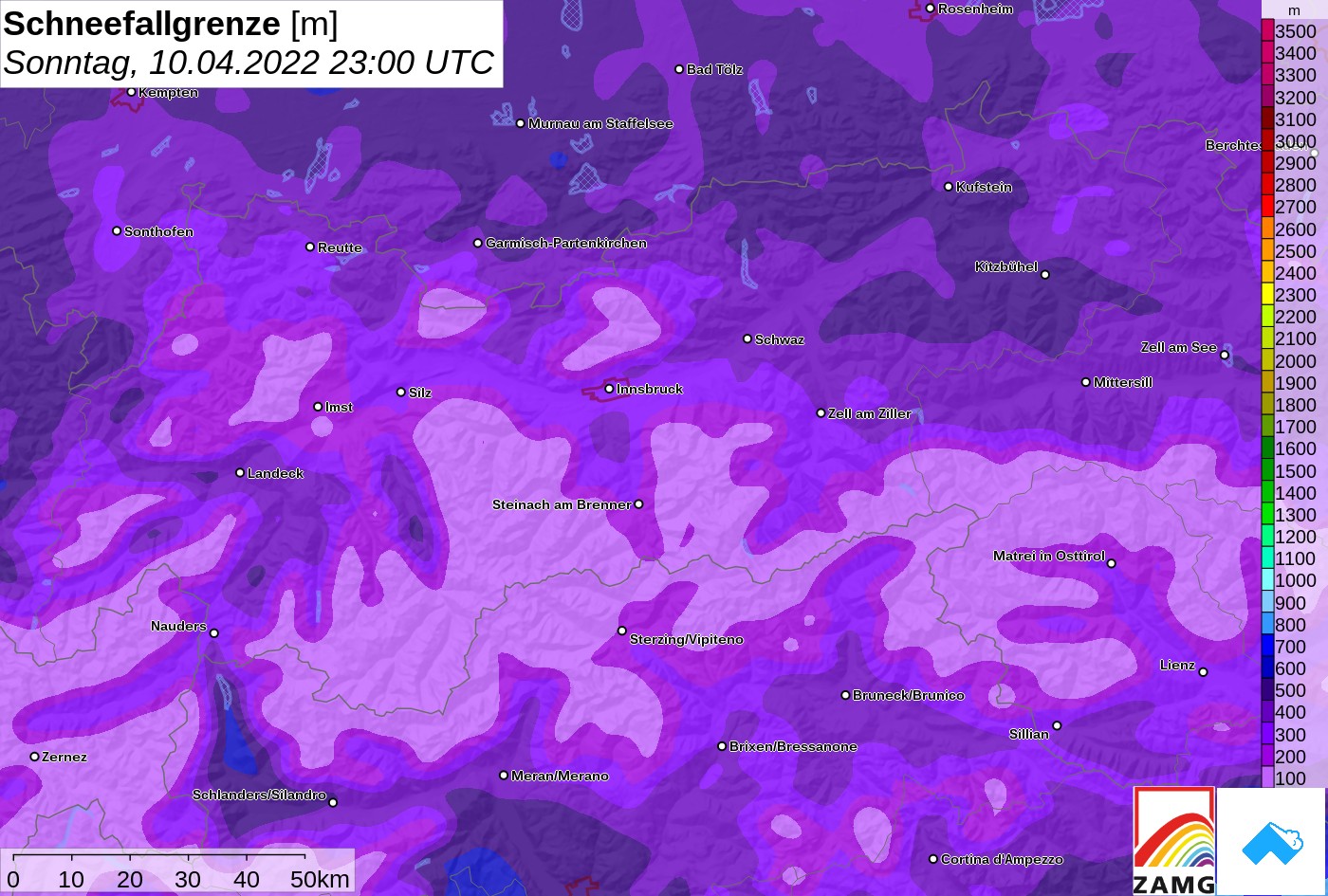This screenshot has height=896, width=1328.
Task: Select the Innsbruck city label
Action: 650,389
